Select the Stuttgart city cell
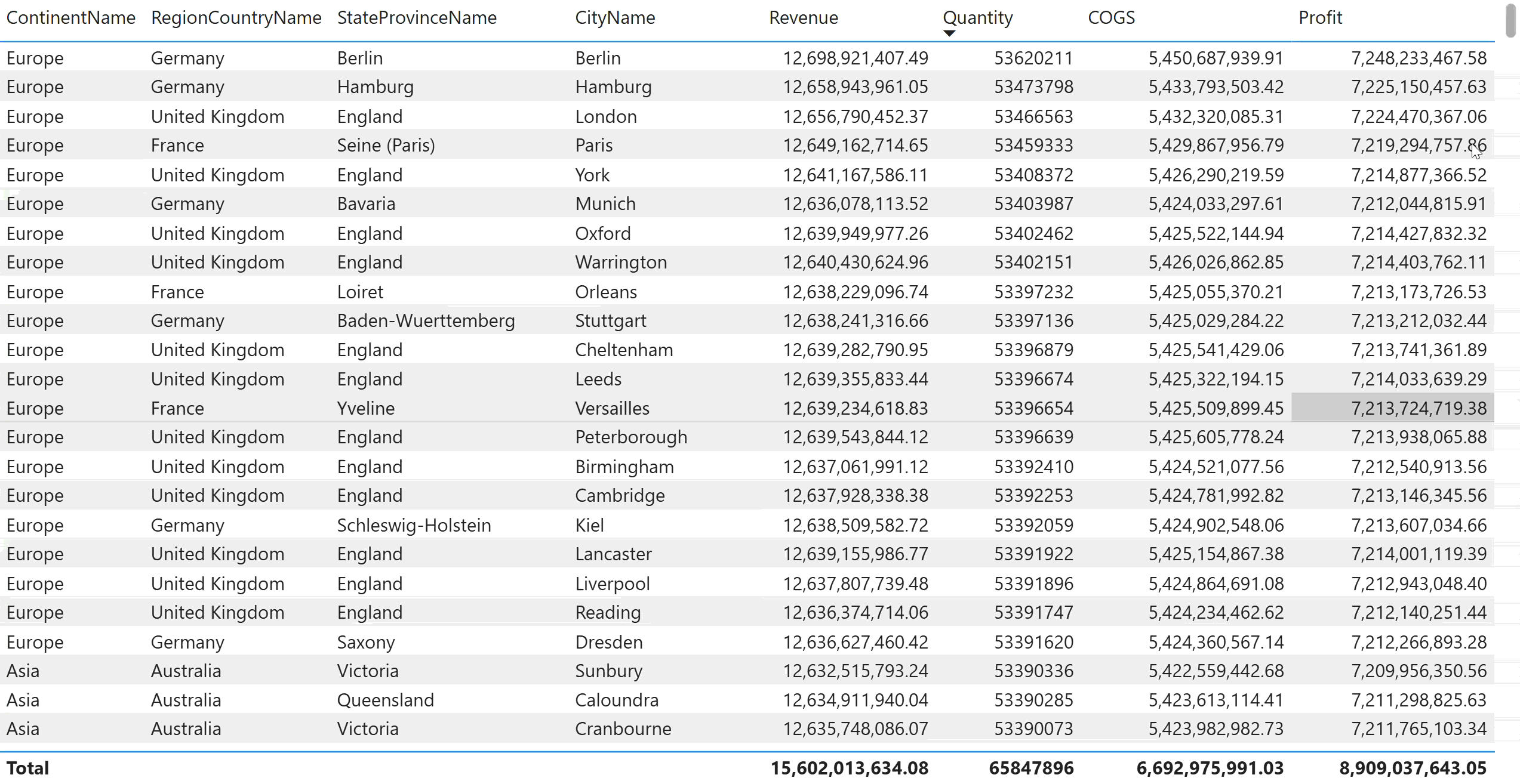 pos(611,321)
